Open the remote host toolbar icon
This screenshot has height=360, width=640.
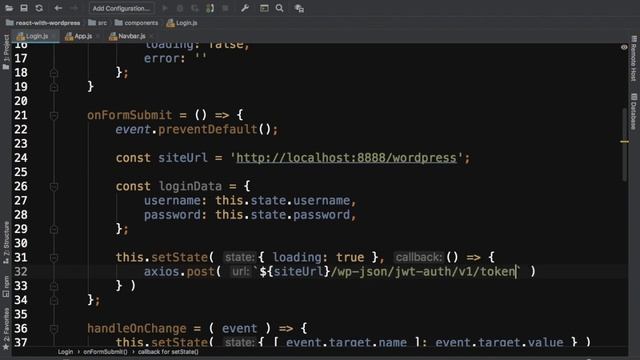pos(299,9)
